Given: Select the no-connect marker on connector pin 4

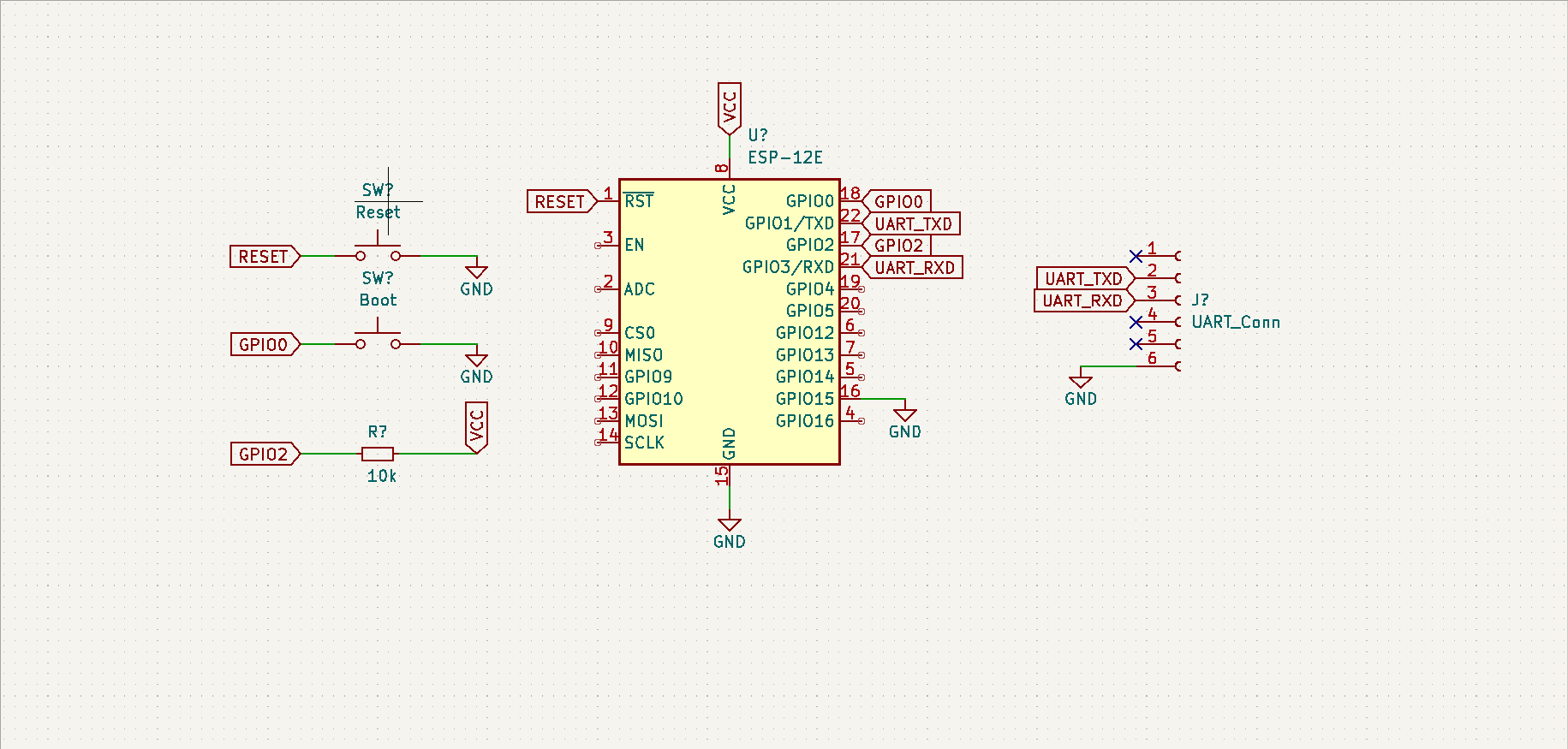Looking at the screenshot, I should (x=1136, y=322).
